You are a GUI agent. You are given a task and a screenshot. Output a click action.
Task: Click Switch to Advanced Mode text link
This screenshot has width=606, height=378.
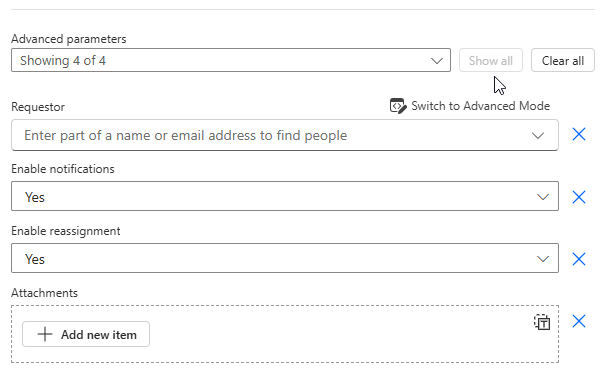tap(480, 106)
